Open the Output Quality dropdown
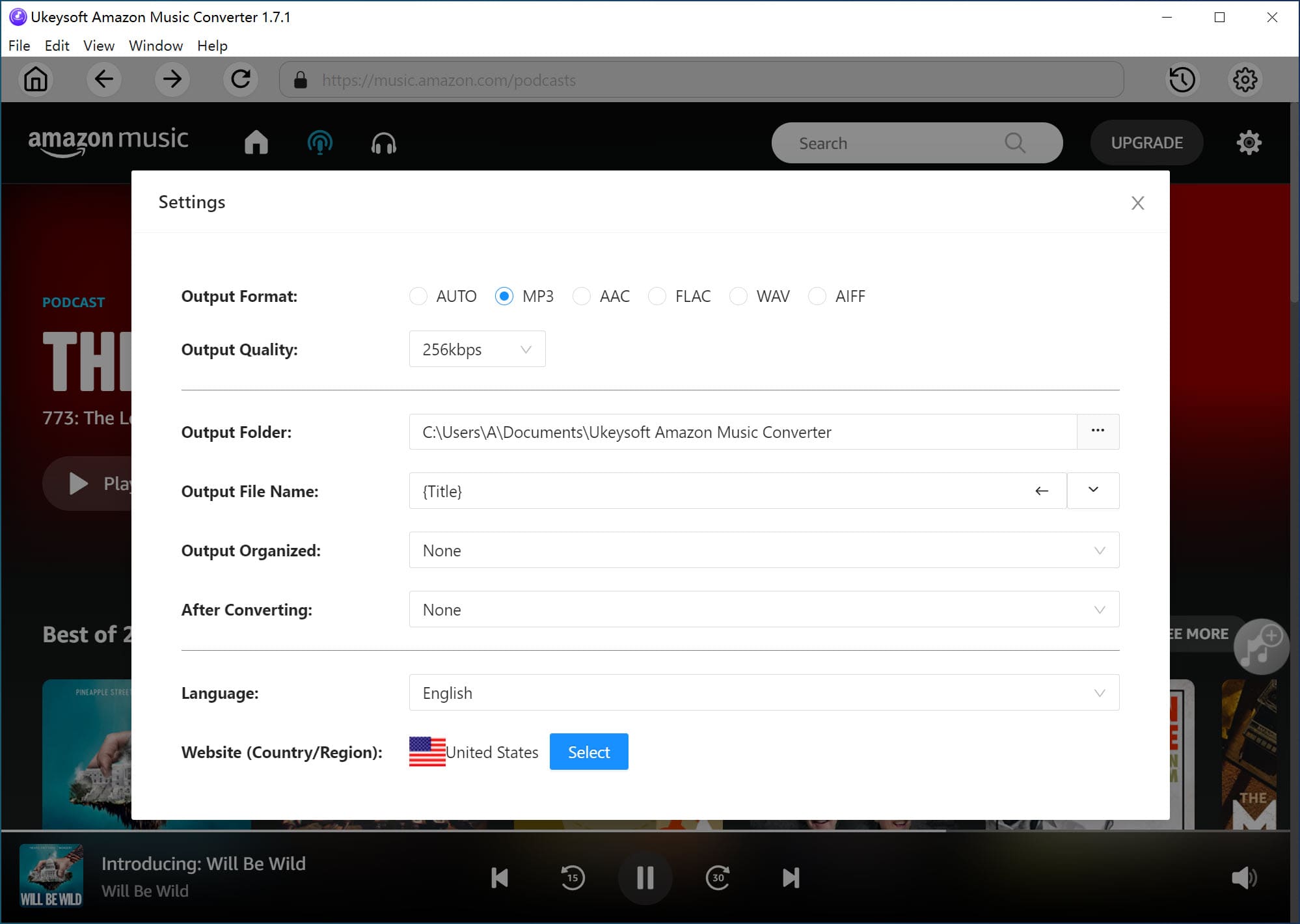This screenshot has width=1300, height=924. [x=477, y=349]
